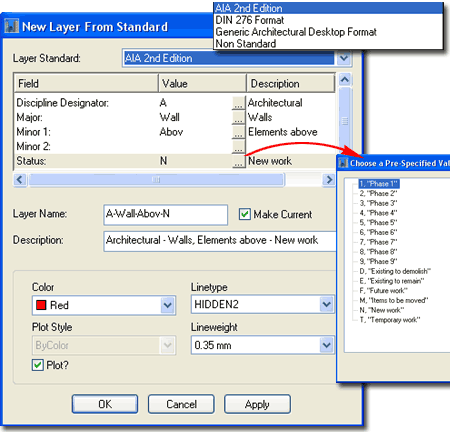Click the Apply button
The width and height of the screenshot is (450, 432).
[x=257, y=404]
